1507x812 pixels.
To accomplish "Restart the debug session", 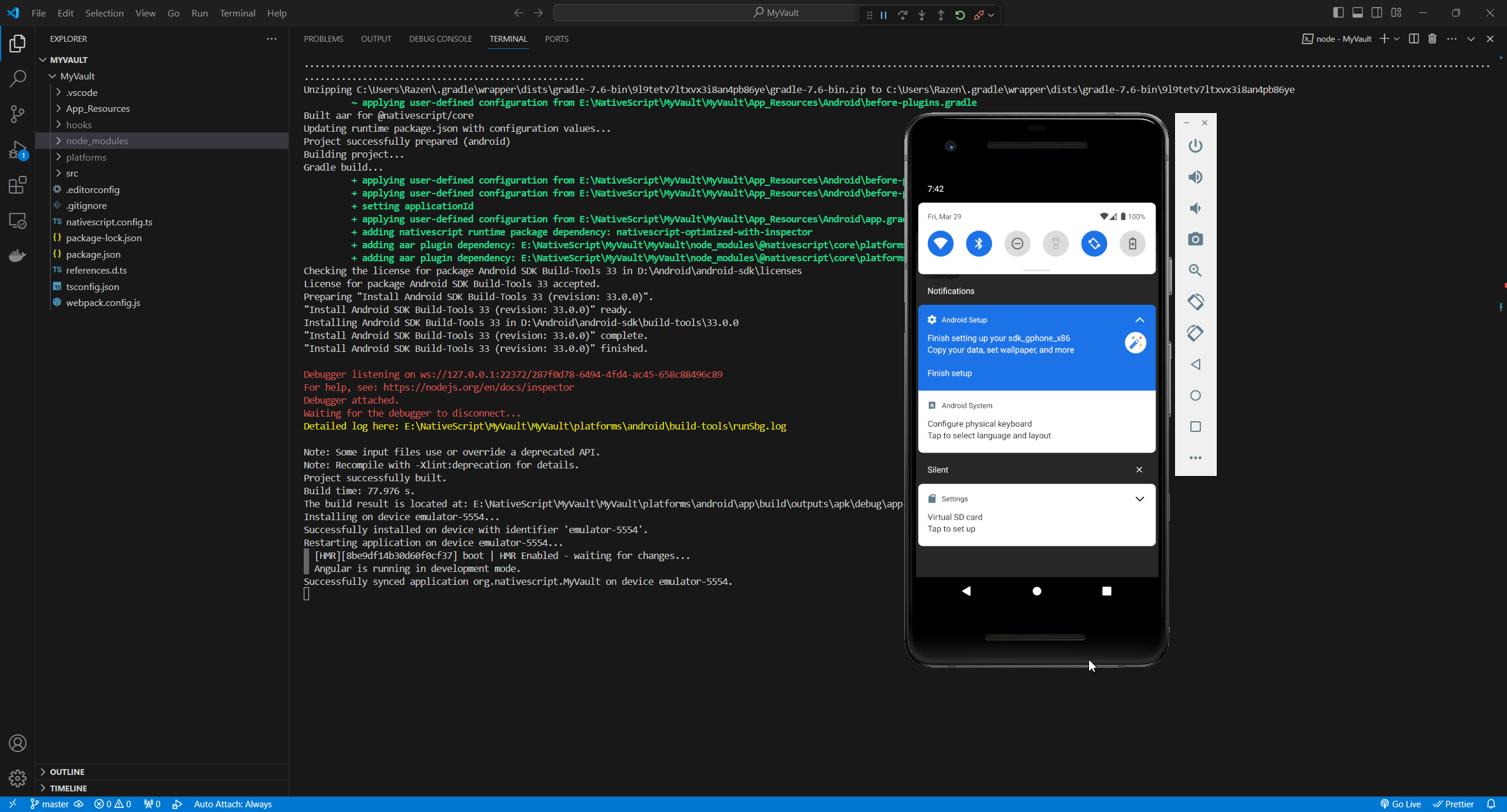I will tap(960, 15).
